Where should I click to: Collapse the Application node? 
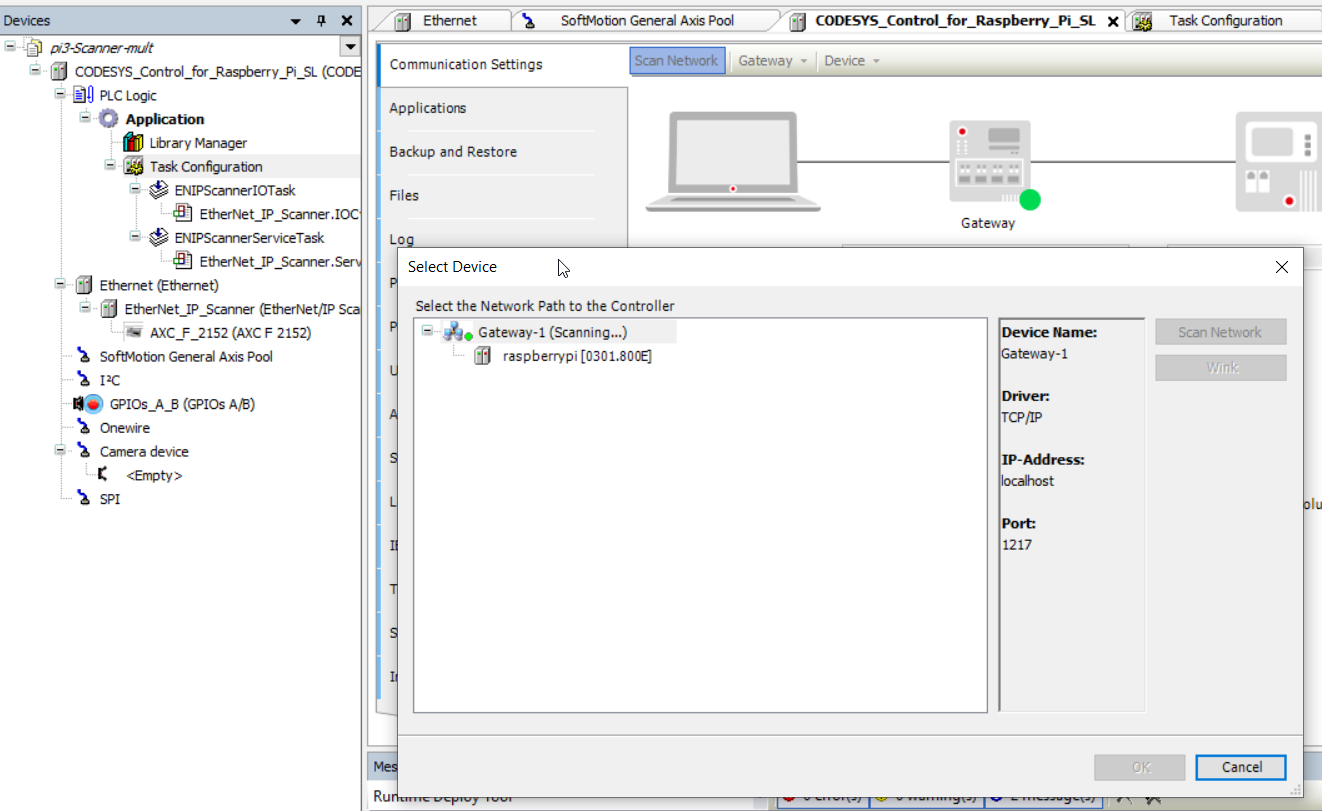pos(85,118)
